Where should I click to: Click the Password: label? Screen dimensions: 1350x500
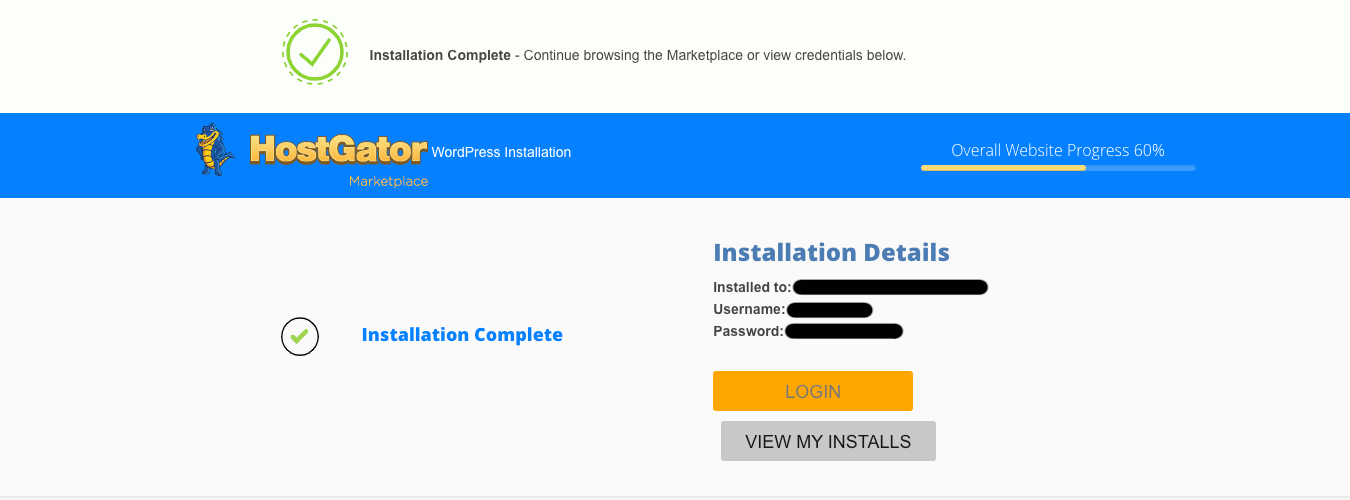[x=748, y=331]
